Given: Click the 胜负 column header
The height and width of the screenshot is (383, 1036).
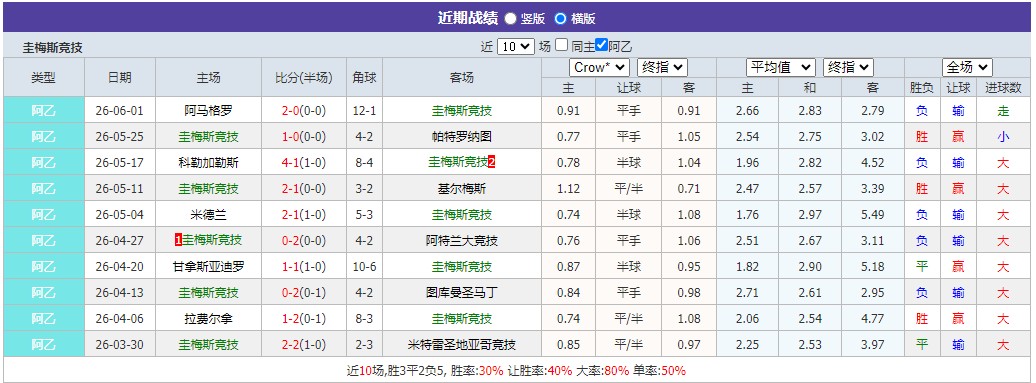Looking at the screenshot, I should pyautogui.click(x=922, y=87).
